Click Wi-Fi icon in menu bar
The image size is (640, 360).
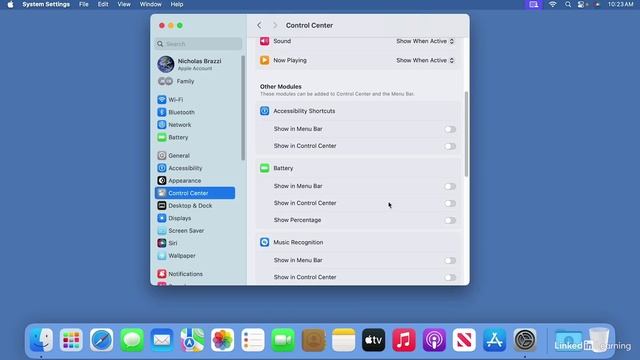(553, 4)
